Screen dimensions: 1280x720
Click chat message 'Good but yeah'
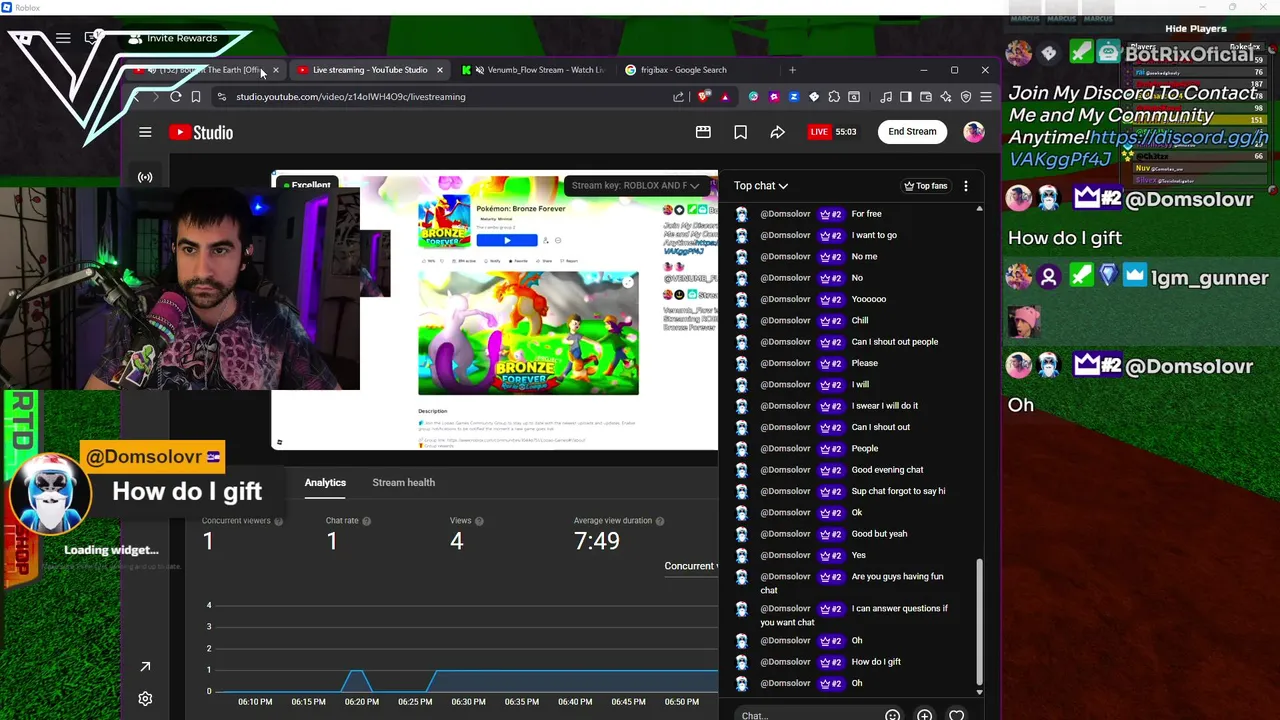pyautogui.click(x=879, y=534)
